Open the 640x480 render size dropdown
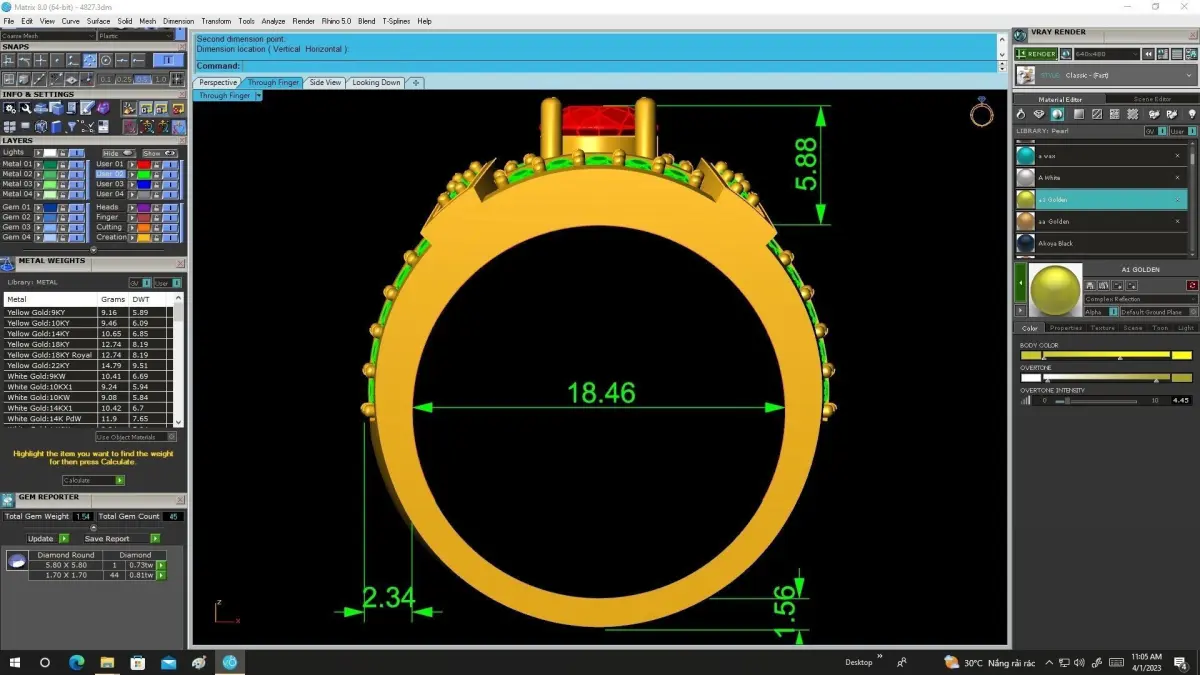Screen dimensions: 1200x675 [x=1107, y=54]
